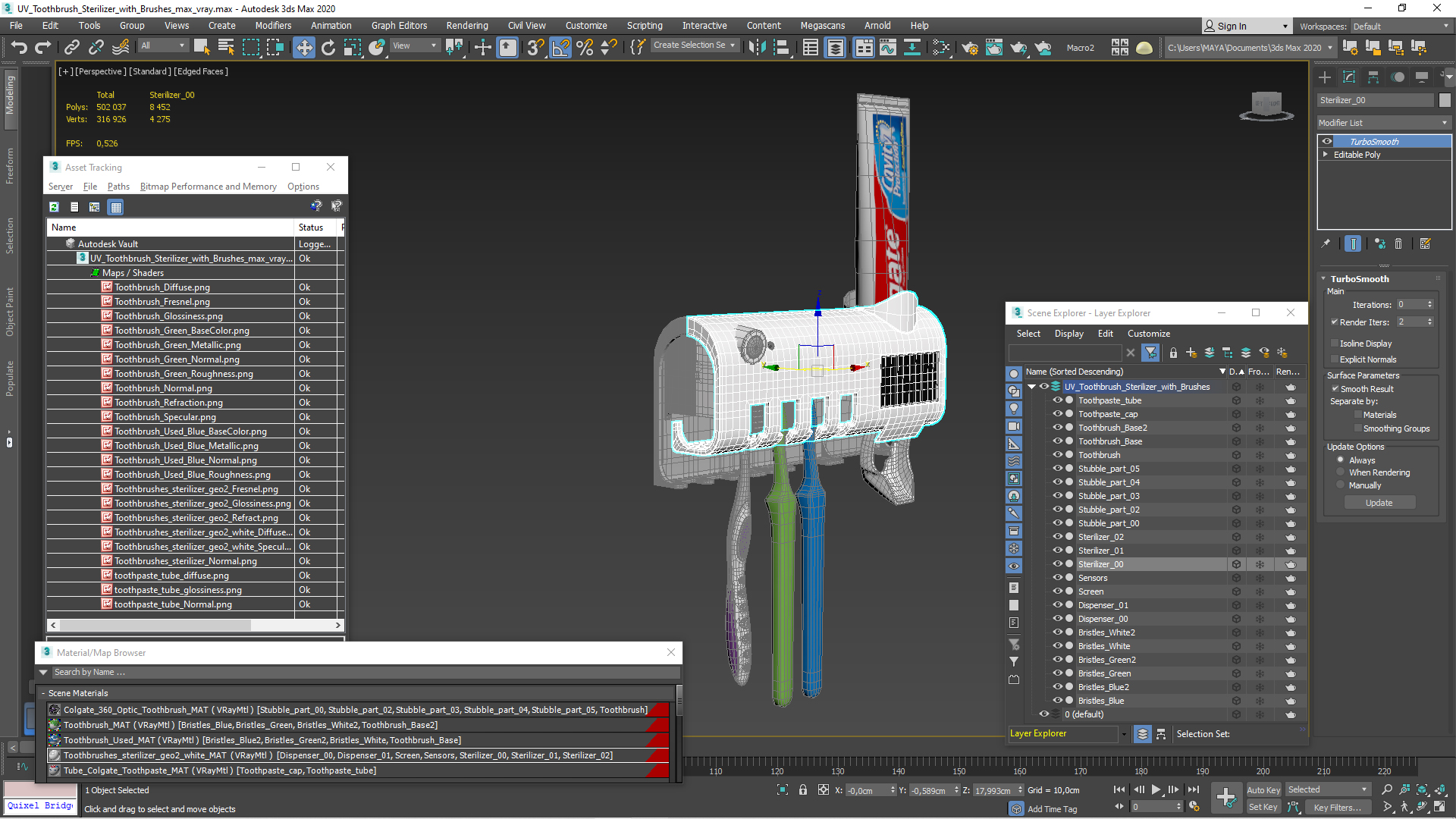
Task: Click the Auto Key button
Action: pos(1263,790)
